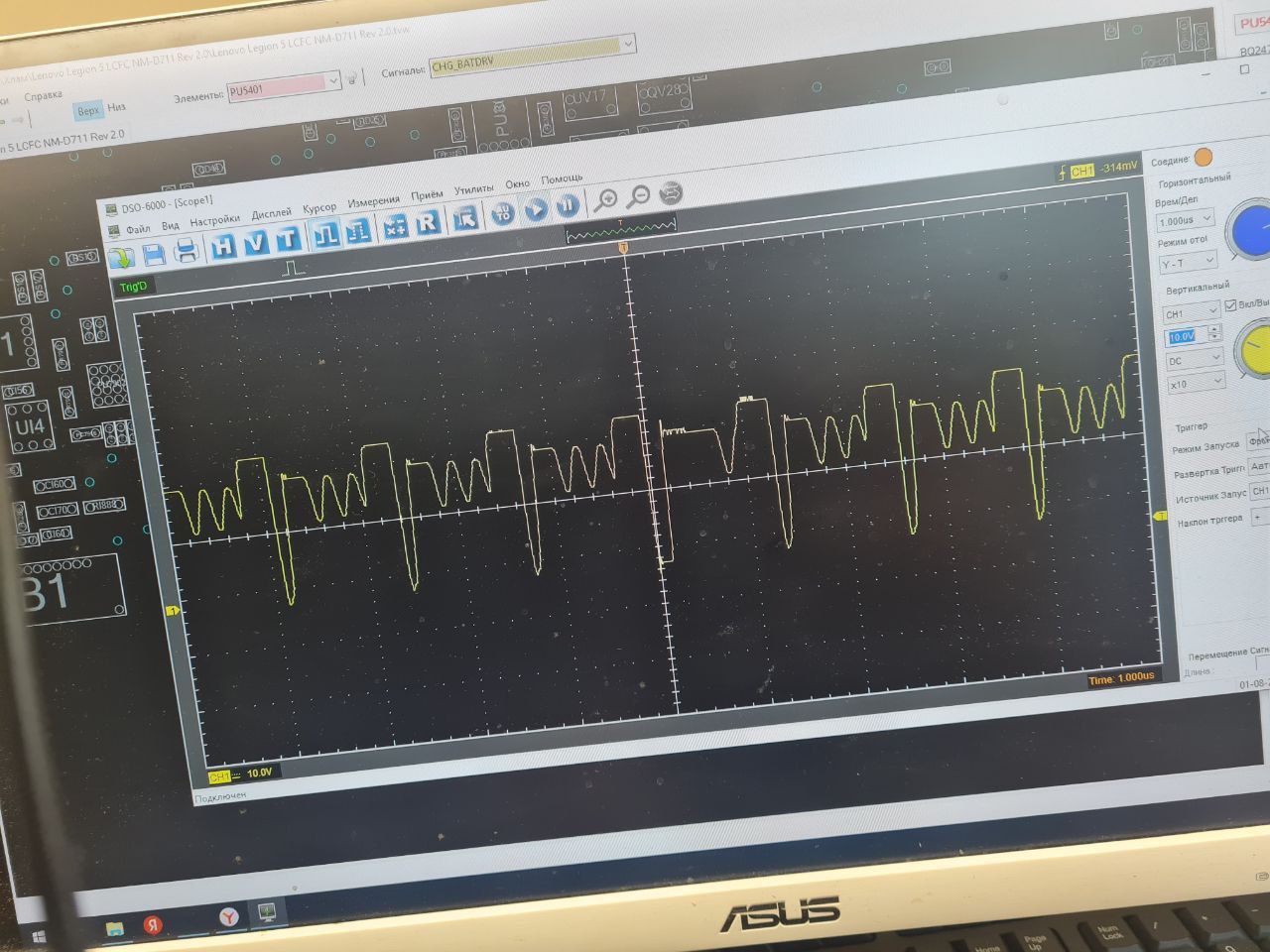The height and width of the screenshot is (952, 1270).
Task: Expand the Наклон тригера slope dropdown
Action: pyautogui.click(x=1261, y=517)
